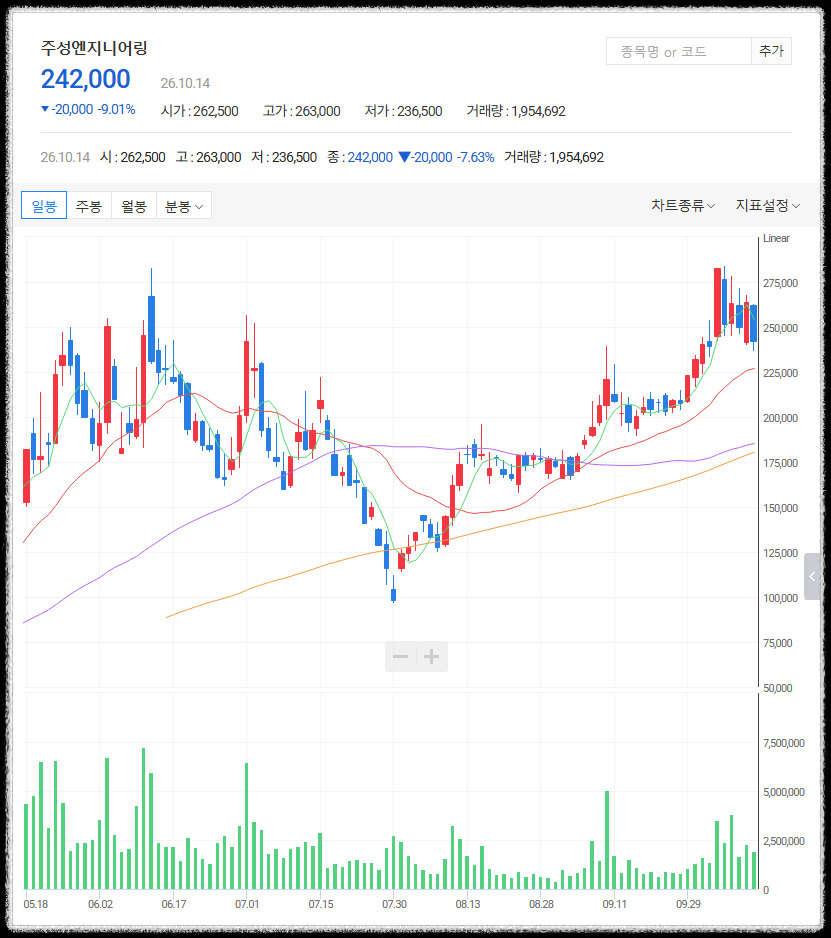Screen dimensions: 831x938
Task: Open the 차트종류 chart type dropdown
Action: [683, 205]
